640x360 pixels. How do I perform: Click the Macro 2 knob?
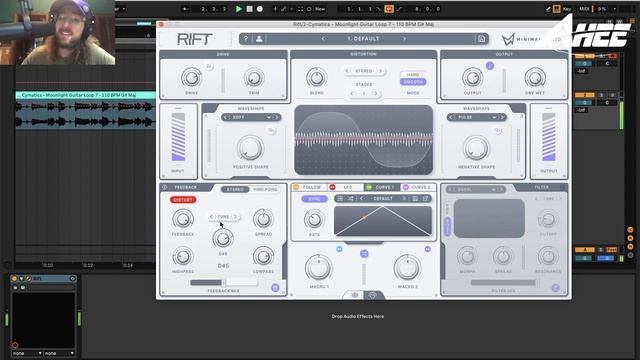point(407,268)
